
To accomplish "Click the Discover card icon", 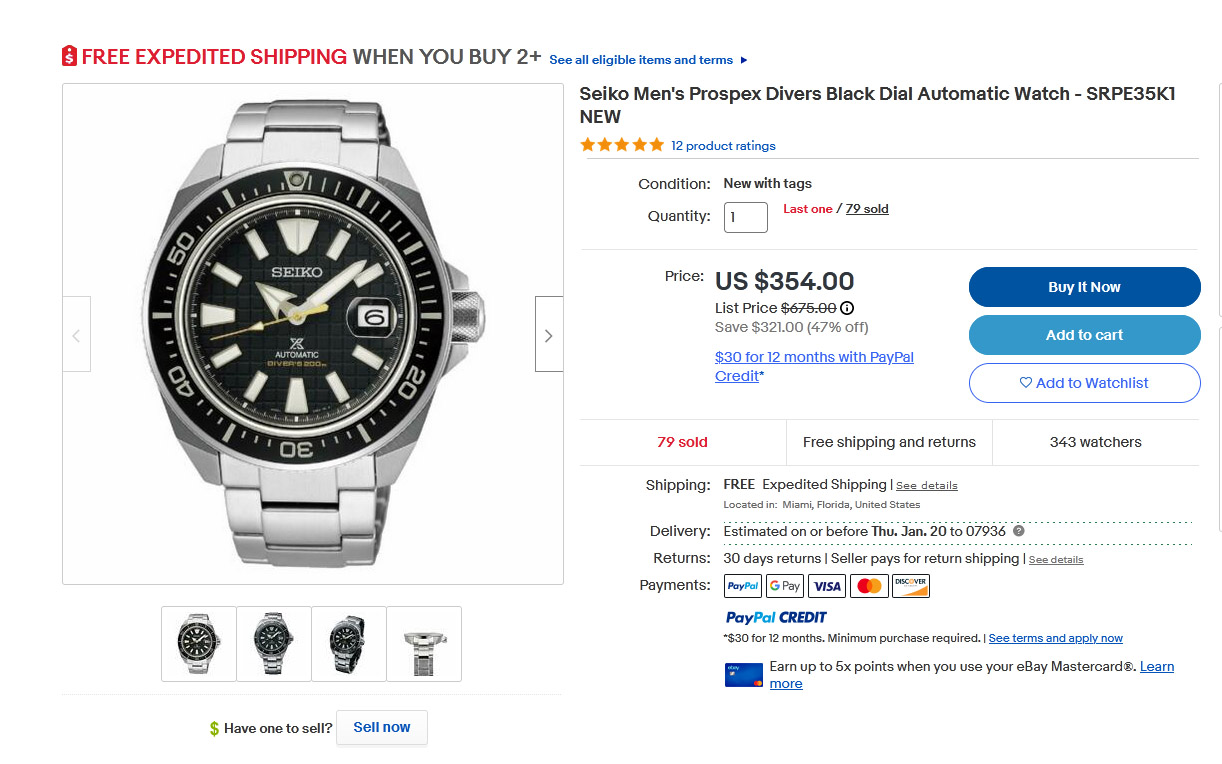I will click(x=911, y=586).
